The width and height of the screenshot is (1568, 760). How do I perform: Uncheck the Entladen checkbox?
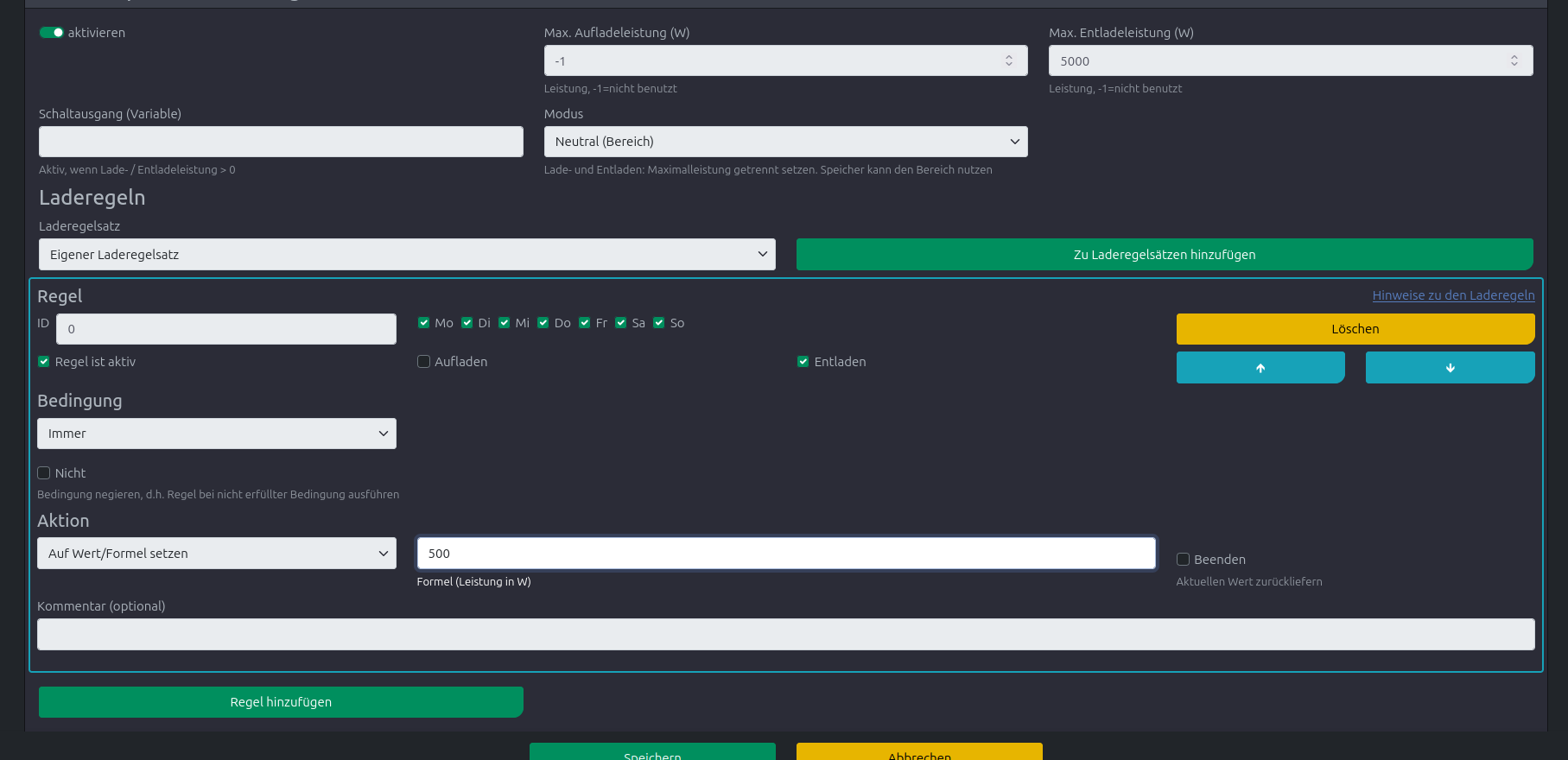pyautogui.click(x=803, y=362)
